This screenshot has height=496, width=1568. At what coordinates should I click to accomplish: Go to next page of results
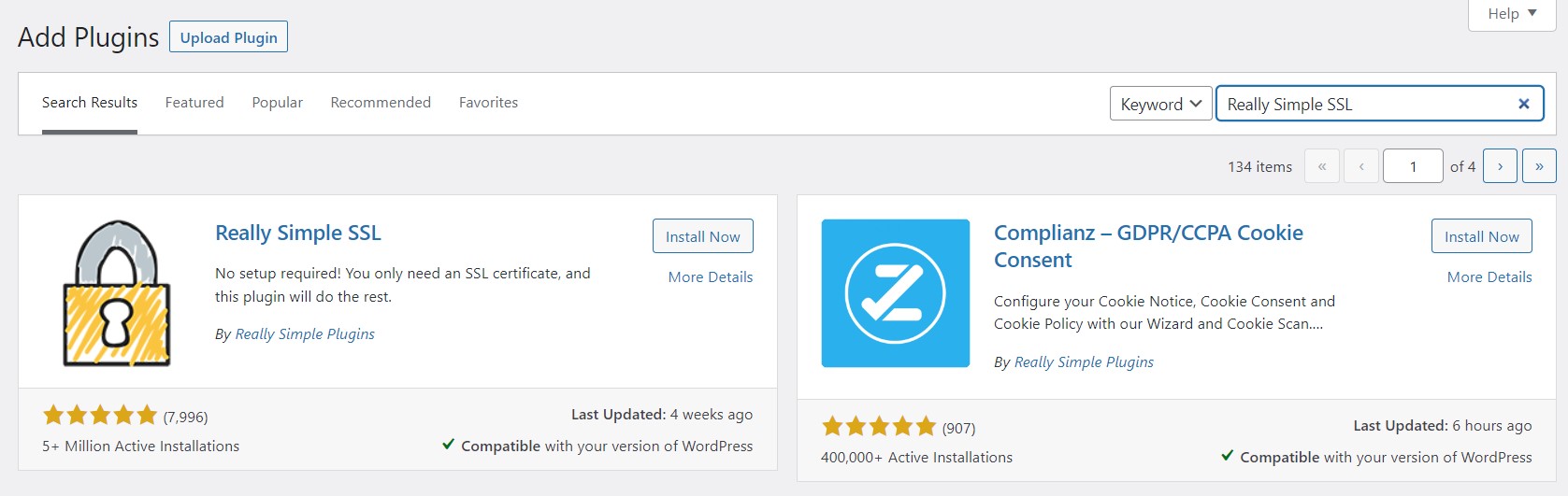[x=1500, y=166]
